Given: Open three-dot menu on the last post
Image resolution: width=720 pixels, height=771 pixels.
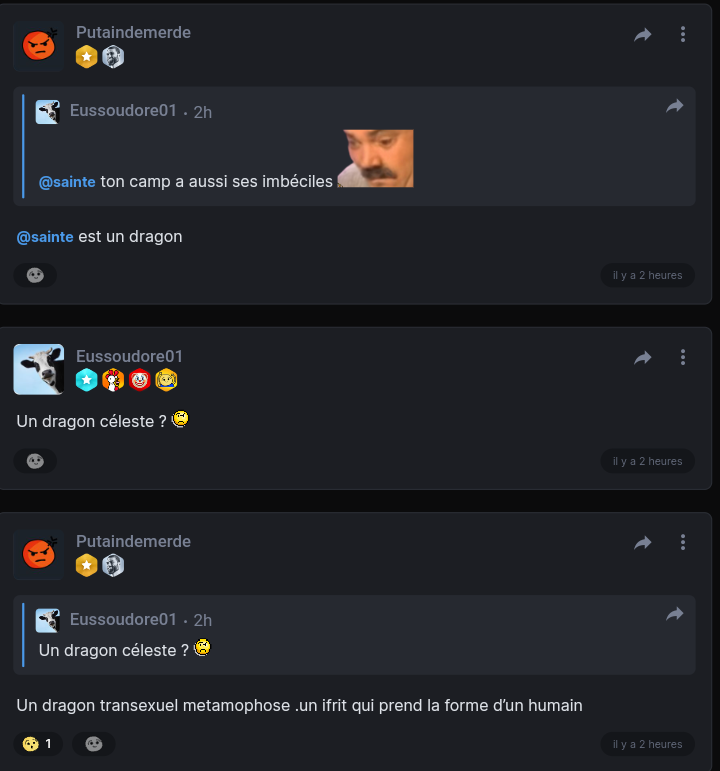Looking at the screenshot, I should pos(683,542).
